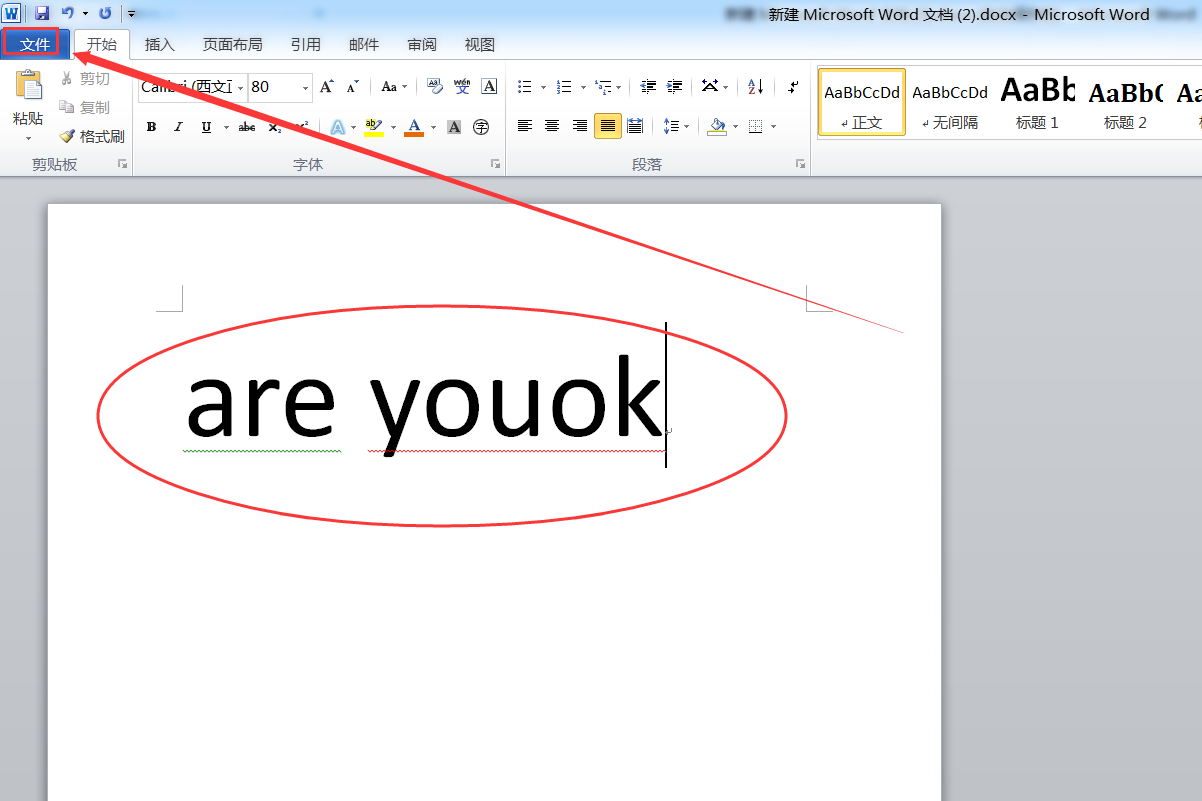Apply the yellow text highlight color
Viewport: 1202px width, 801px height.
click(x=373, y=127)
